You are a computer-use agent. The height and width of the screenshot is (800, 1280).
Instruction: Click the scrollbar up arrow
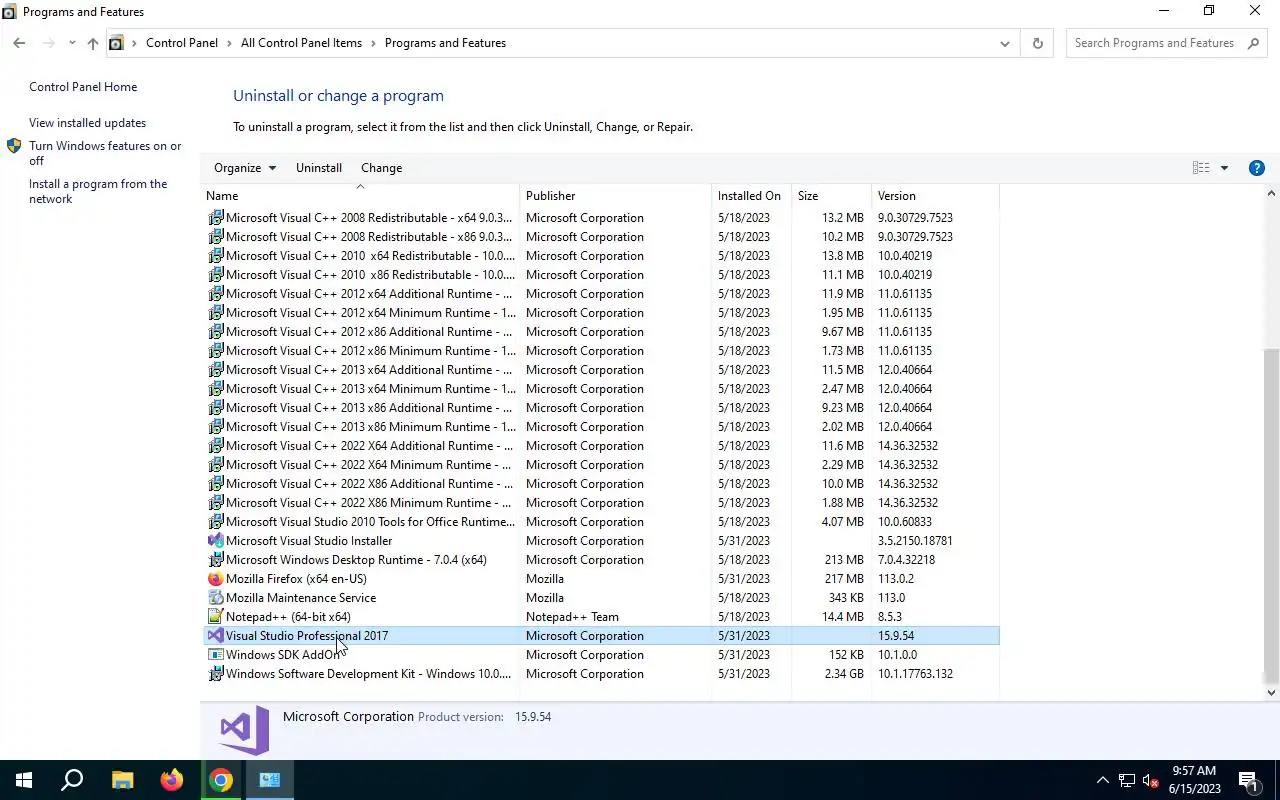coord(1271,193)
